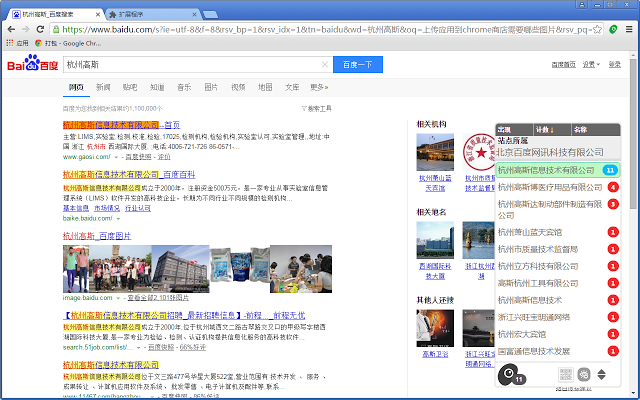640x400 pixels.
Task: Click the 登录 link
Action: coord(615,64)
